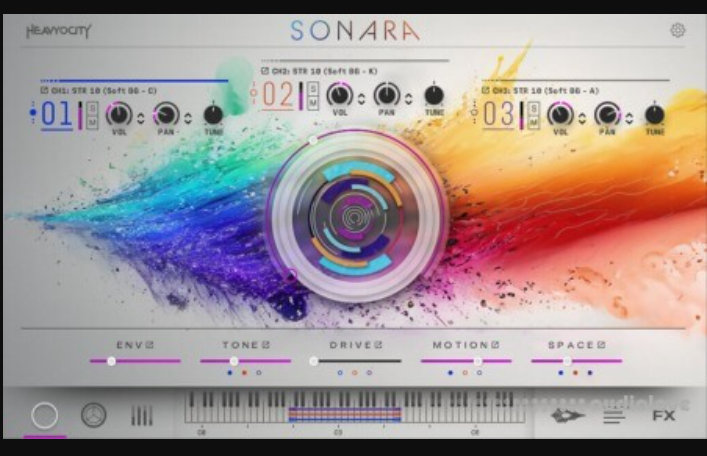The width and height of the screenshot is (707, 456).
Task: Click the Heavyocity logo
Action: click(x=58, y=31)
